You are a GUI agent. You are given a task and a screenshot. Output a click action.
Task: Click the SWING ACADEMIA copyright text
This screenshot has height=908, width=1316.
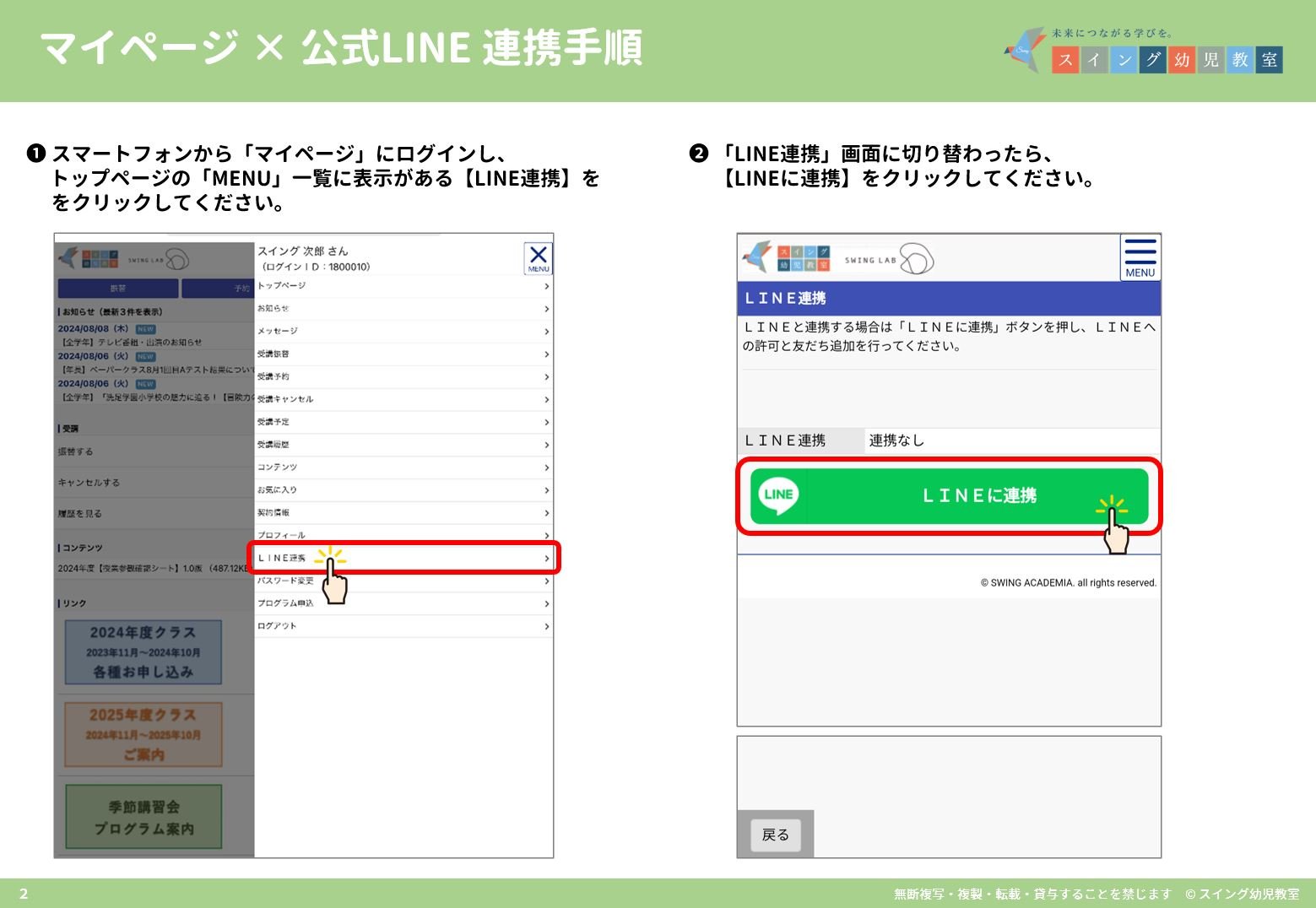1069,583
